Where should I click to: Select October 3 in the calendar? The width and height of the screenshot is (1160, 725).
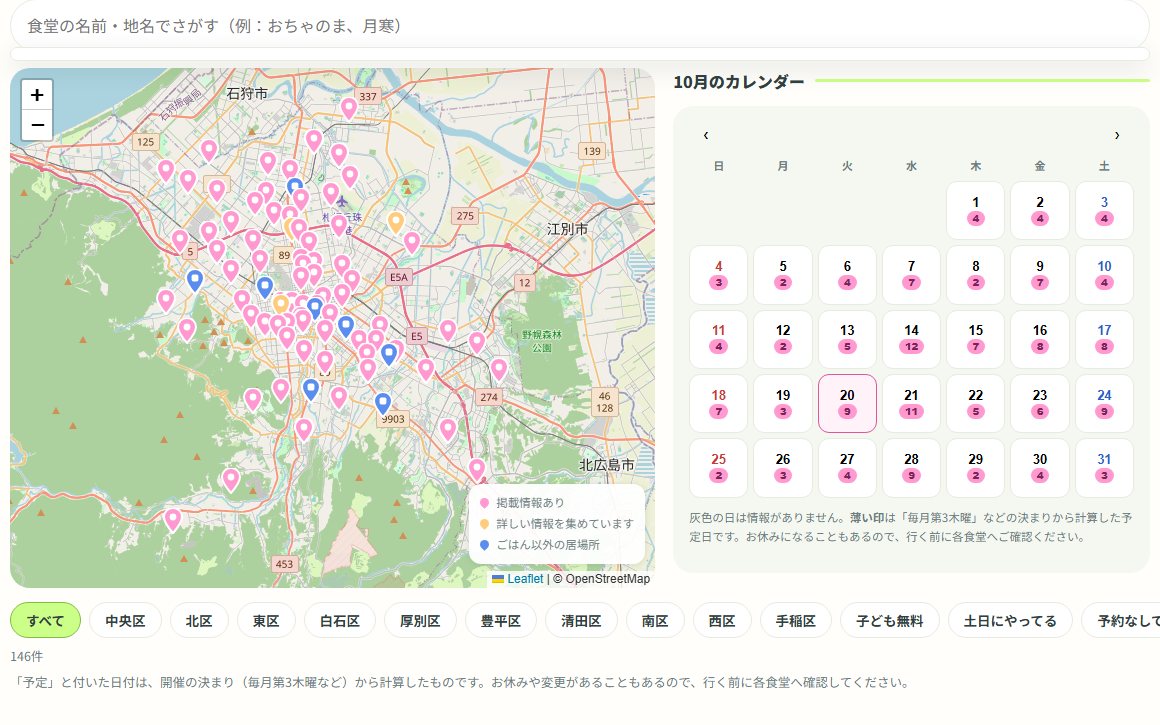point(1105,210)
